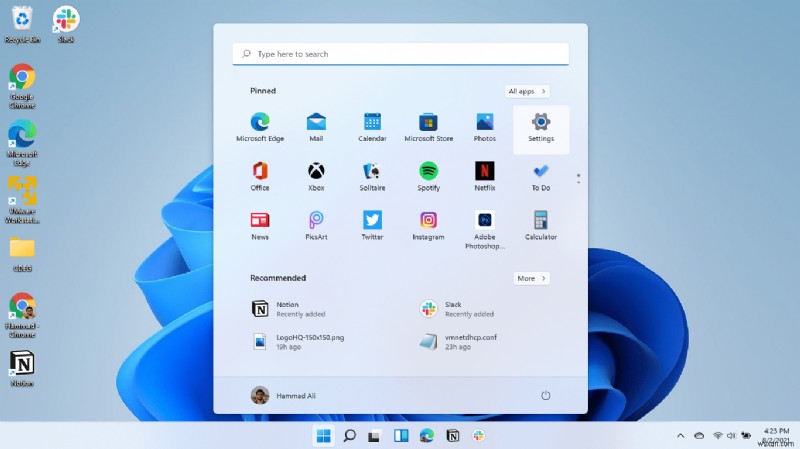Click the Wi-Fi network tray icon
The width and height of the screenshot is (800, 449).
click(x=717, y=436)
